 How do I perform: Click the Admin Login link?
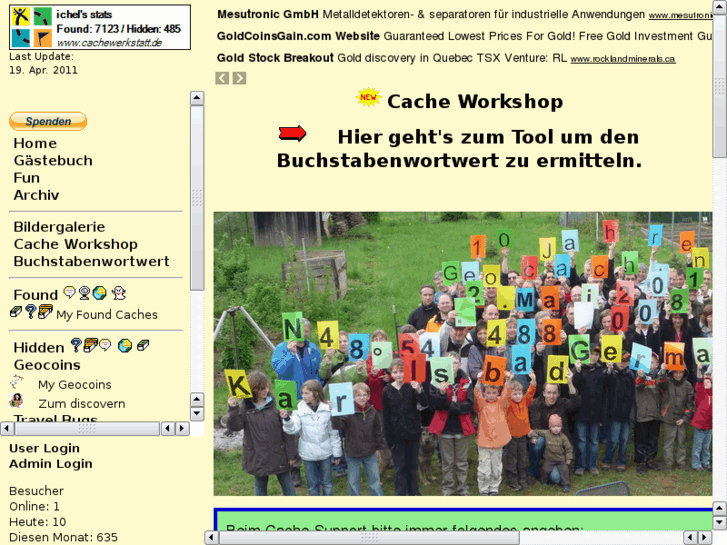tap(51, 464)
